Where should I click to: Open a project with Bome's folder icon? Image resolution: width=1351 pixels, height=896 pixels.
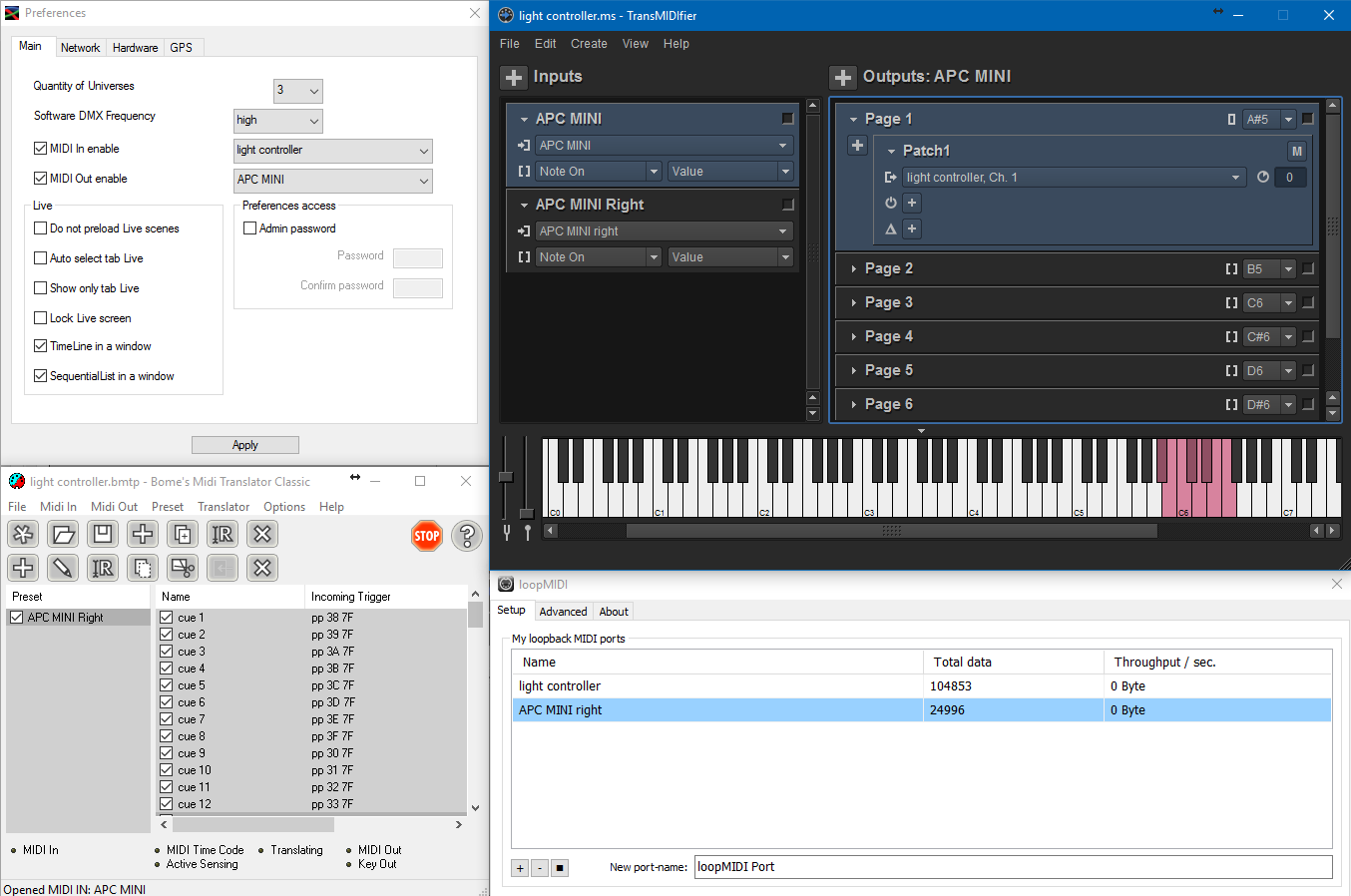(x=63, y=534)
